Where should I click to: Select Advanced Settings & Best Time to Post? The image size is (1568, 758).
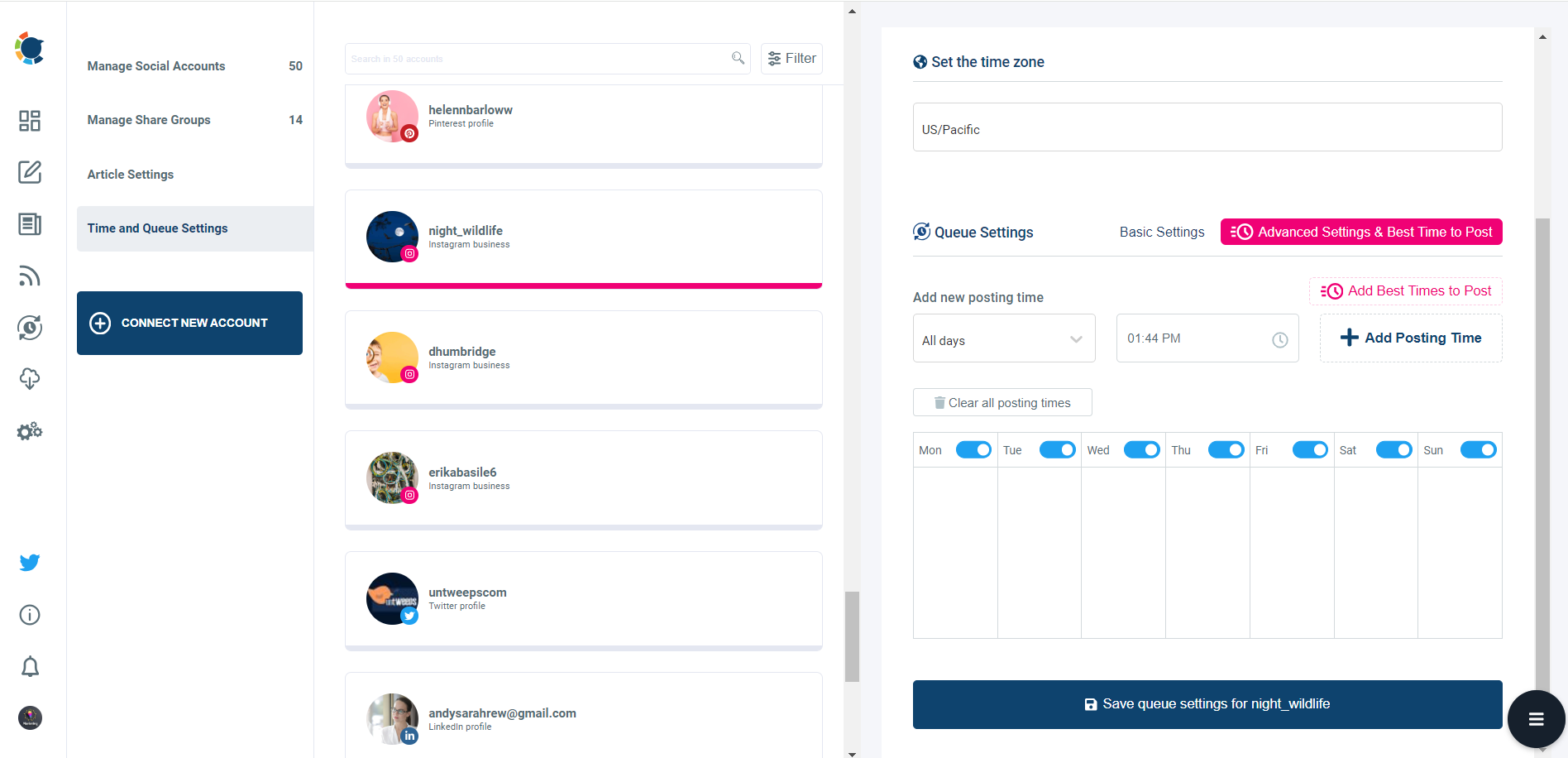click(x=1360, y=232)
